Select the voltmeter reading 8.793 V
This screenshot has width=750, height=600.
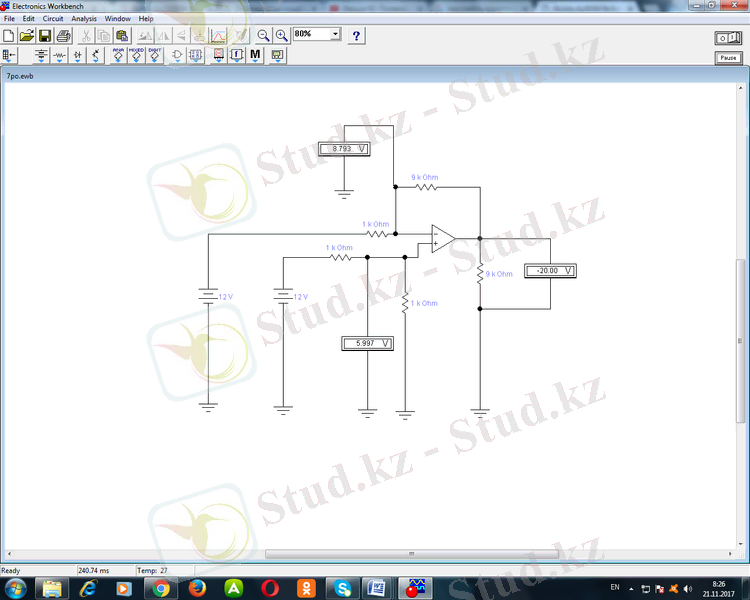coord(344,149)
